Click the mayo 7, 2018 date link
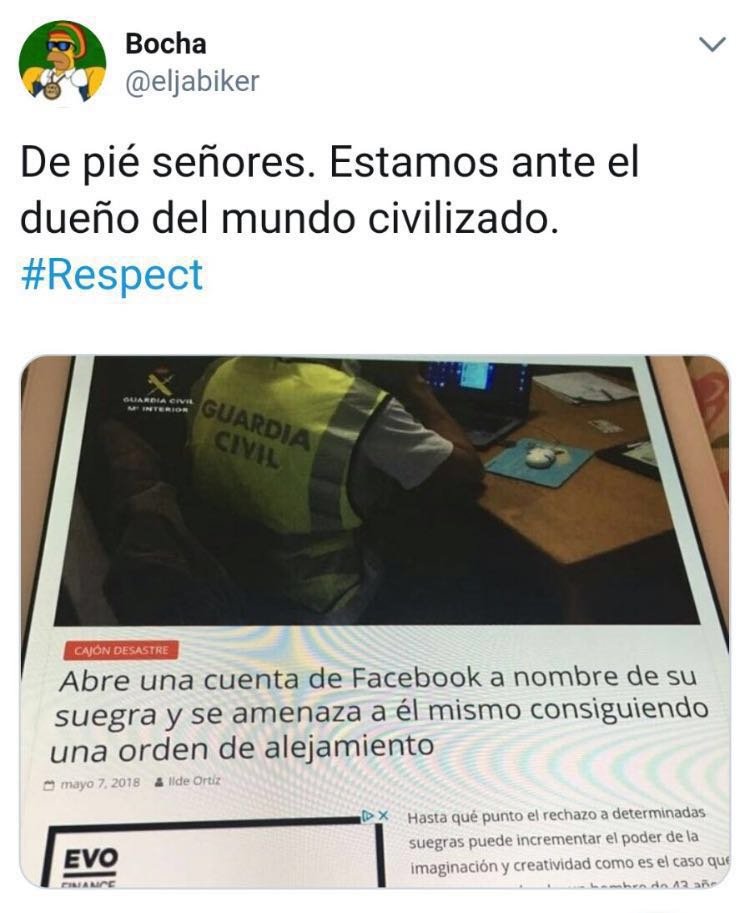Image resolution: width=750 pixels, height=913 pixels. (100, 783)
